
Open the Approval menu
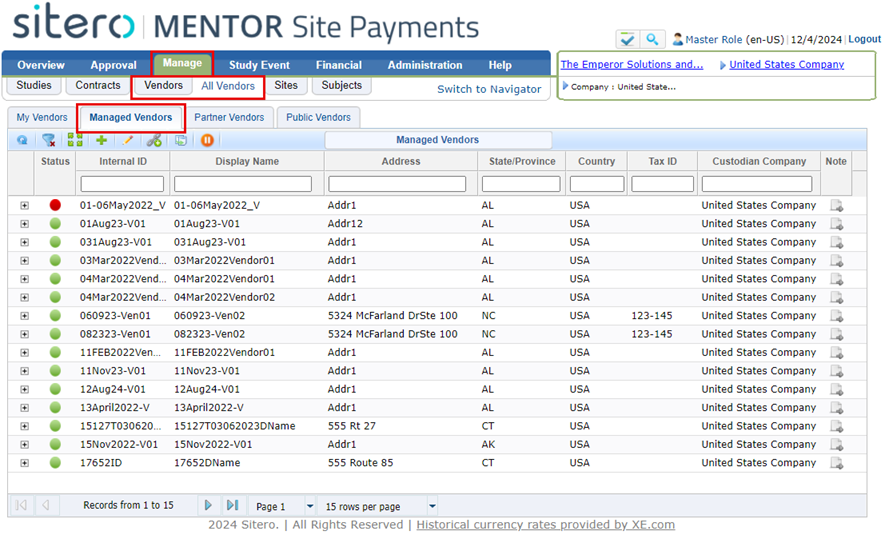(113, 65)
